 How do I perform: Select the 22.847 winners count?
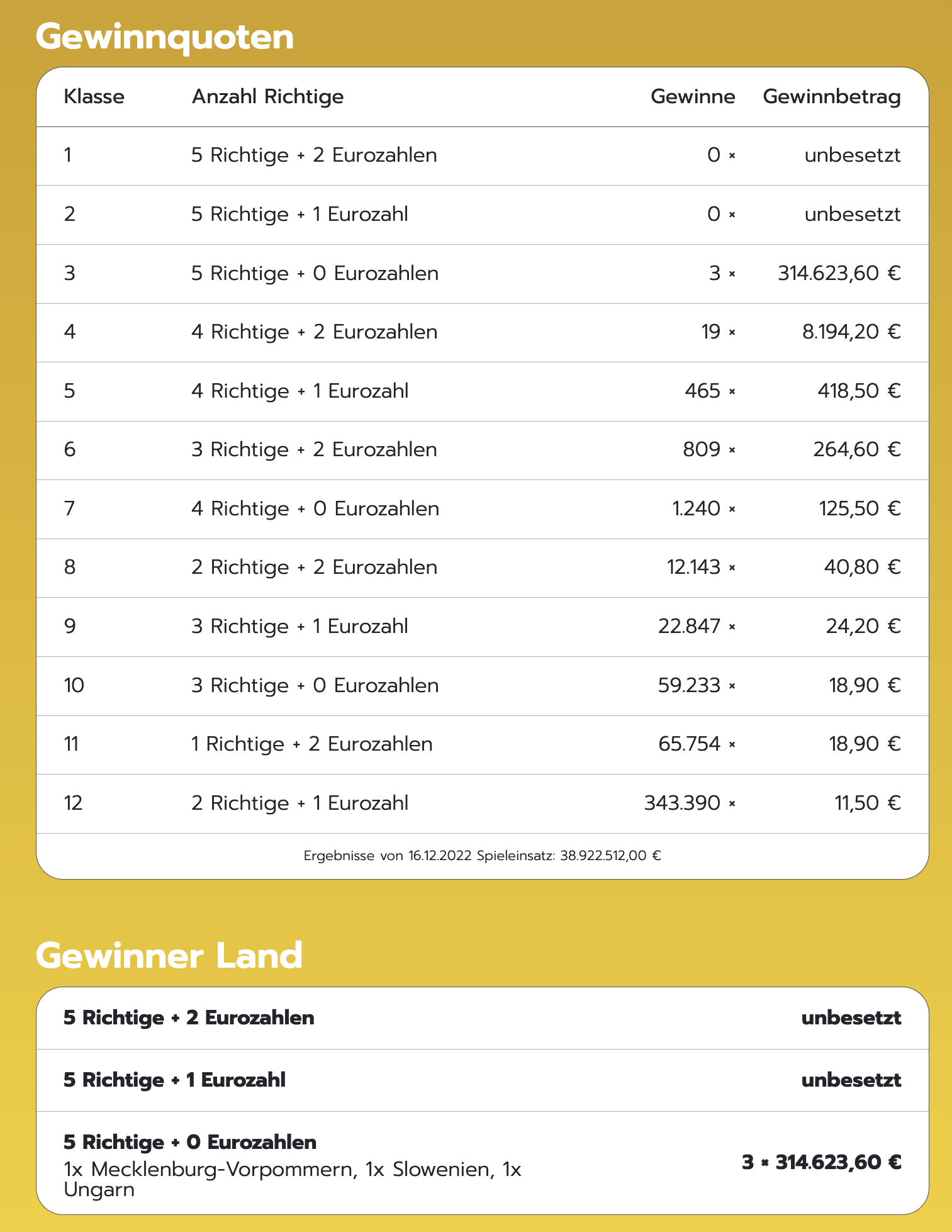pos(689,626)
